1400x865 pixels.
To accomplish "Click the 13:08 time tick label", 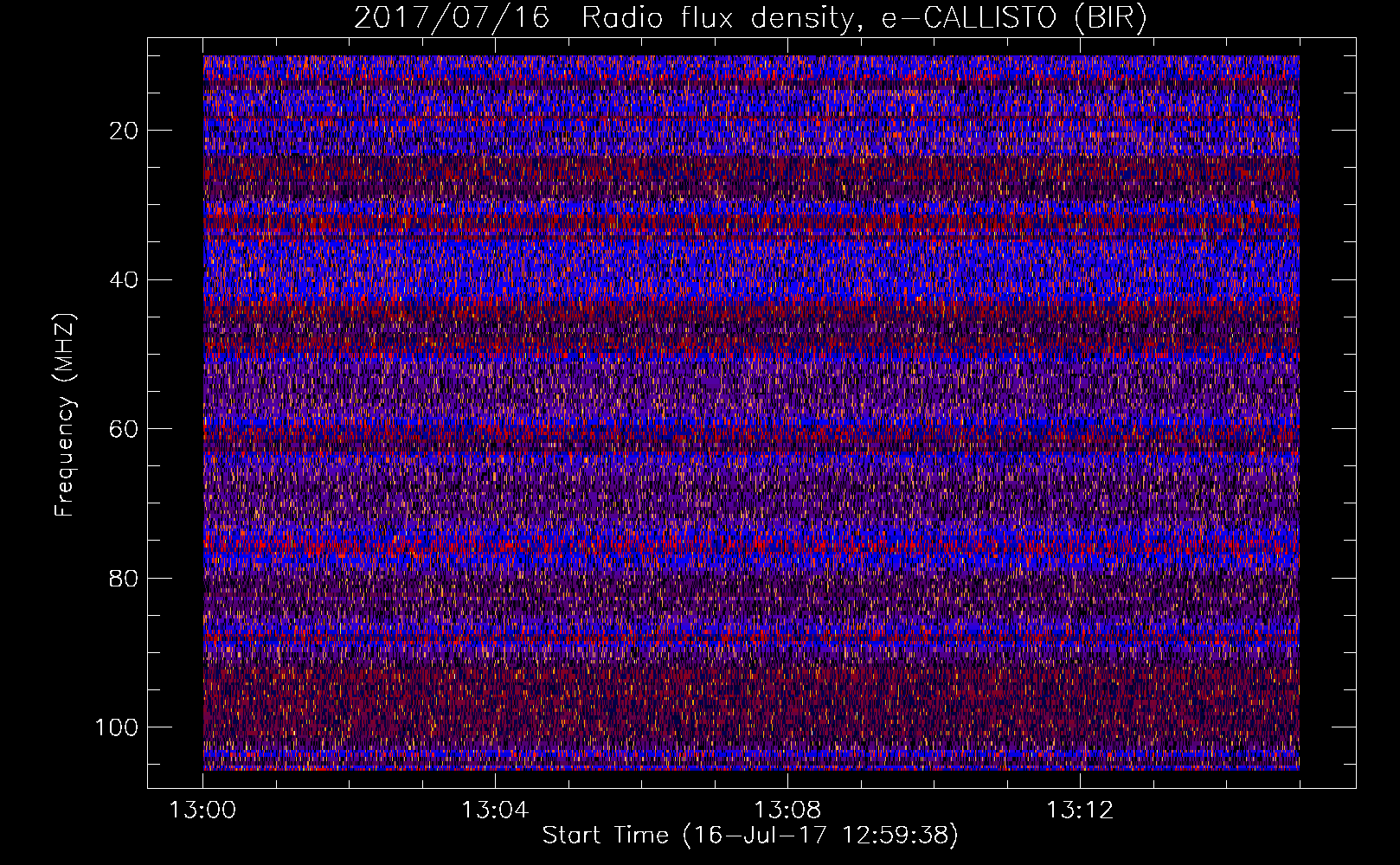I will (x=787, y=811).
